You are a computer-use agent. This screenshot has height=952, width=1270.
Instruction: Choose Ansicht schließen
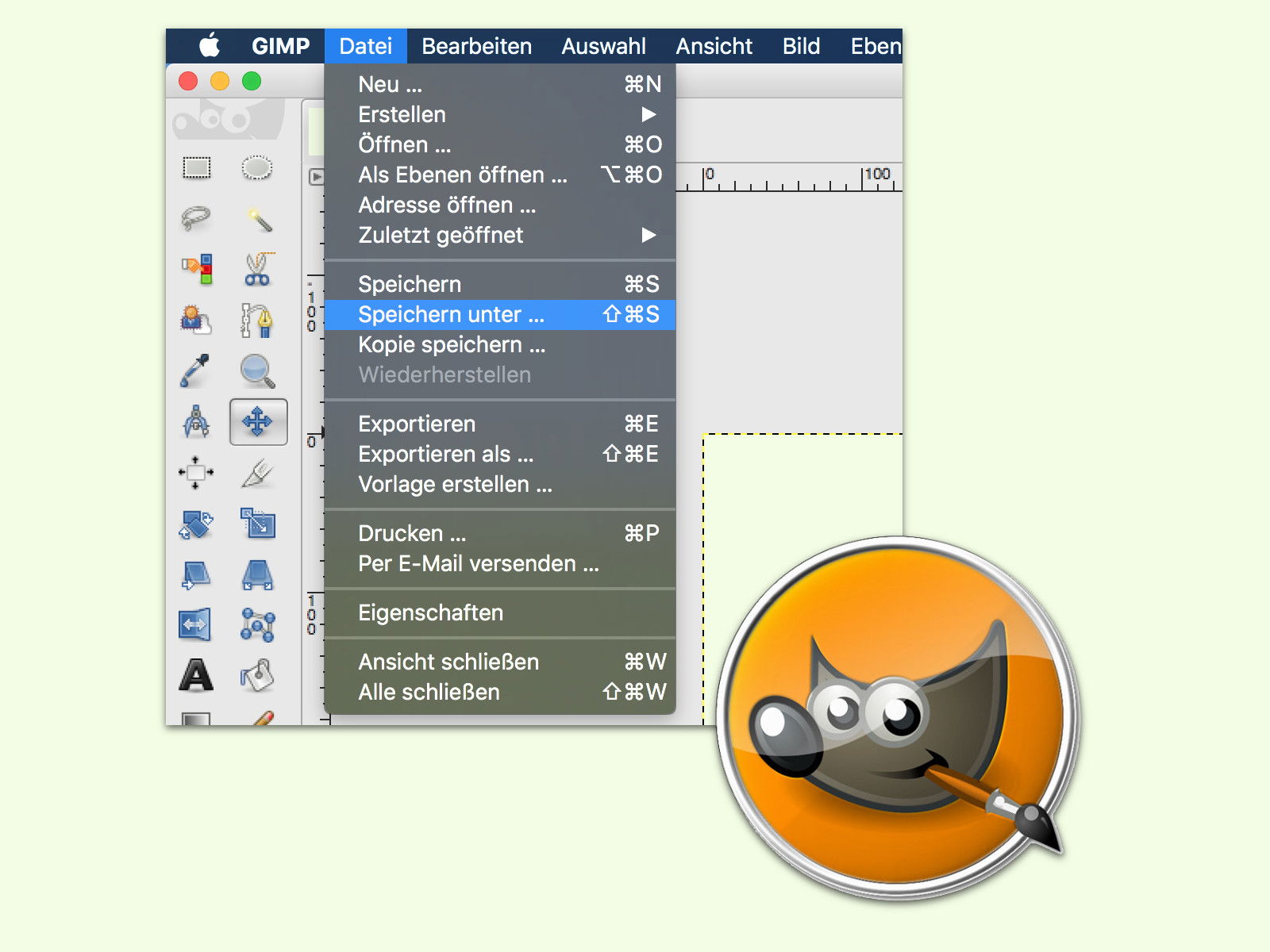(x=500, y=662)
